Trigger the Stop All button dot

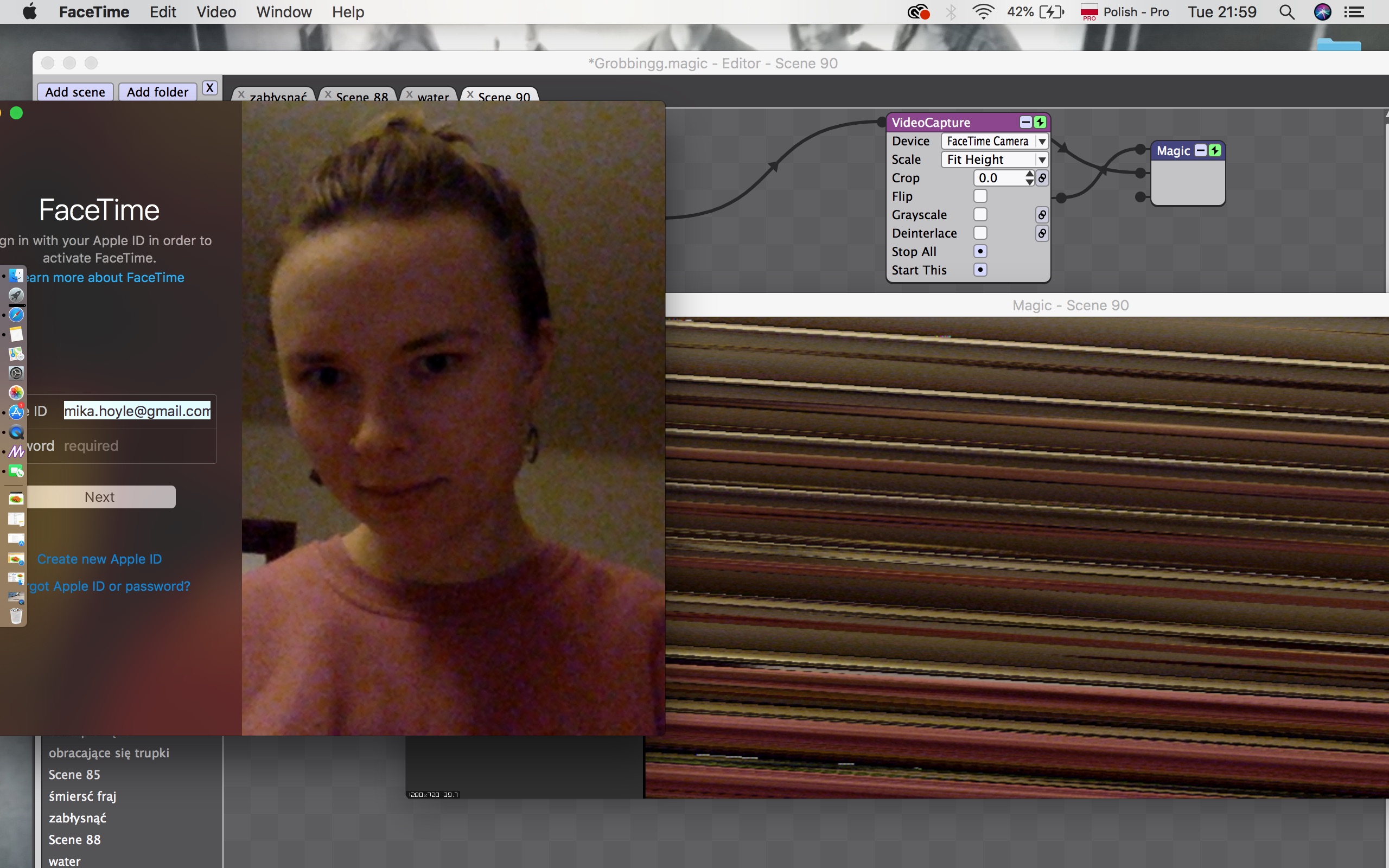(x=980, y=251)
